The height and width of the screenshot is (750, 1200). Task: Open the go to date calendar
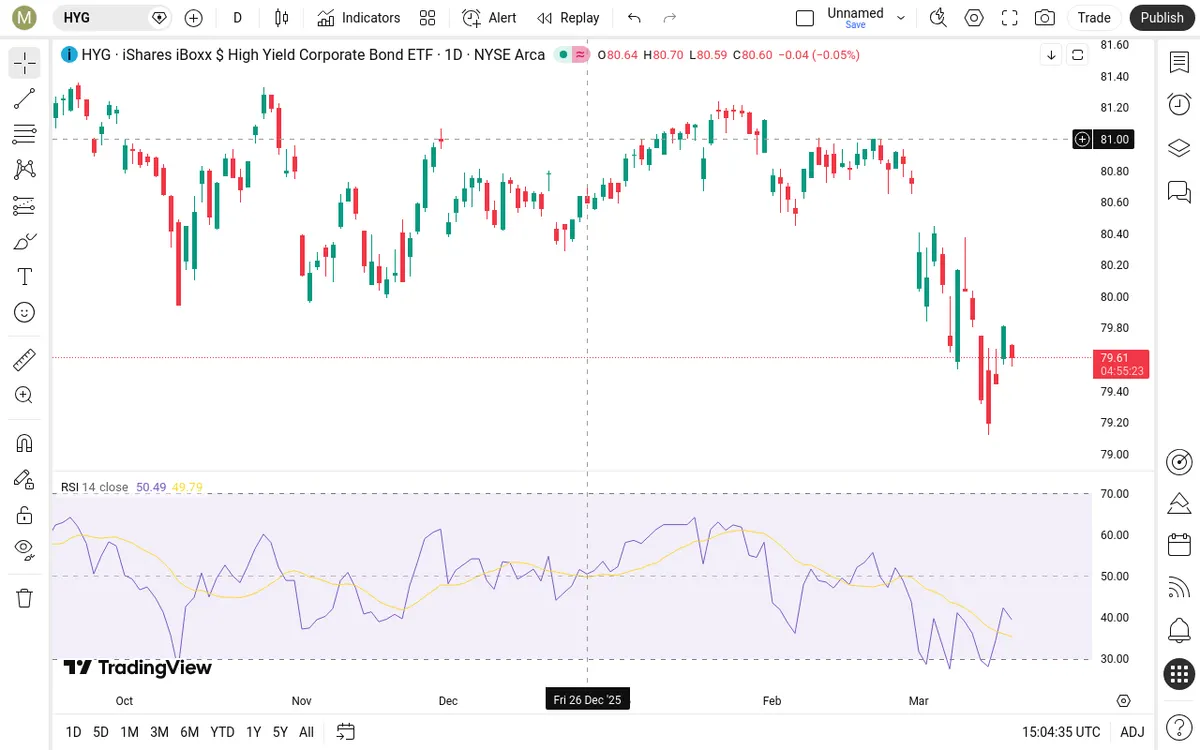(346, 732)
